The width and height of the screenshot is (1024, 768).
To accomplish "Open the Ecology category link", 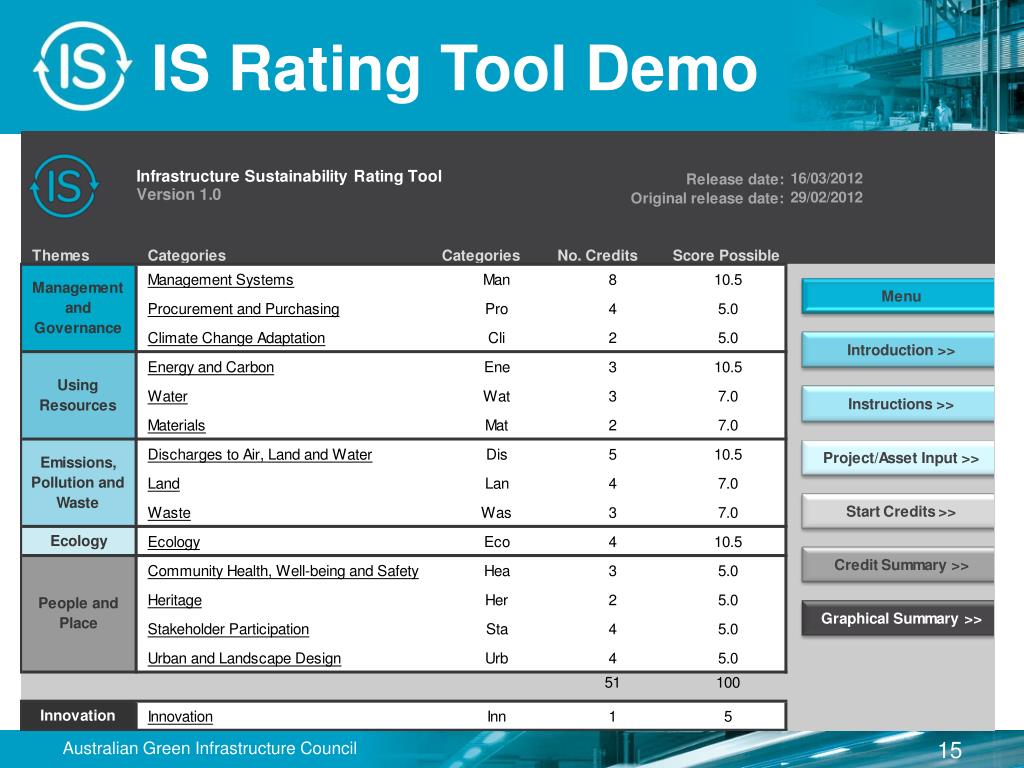I will 173,542.
